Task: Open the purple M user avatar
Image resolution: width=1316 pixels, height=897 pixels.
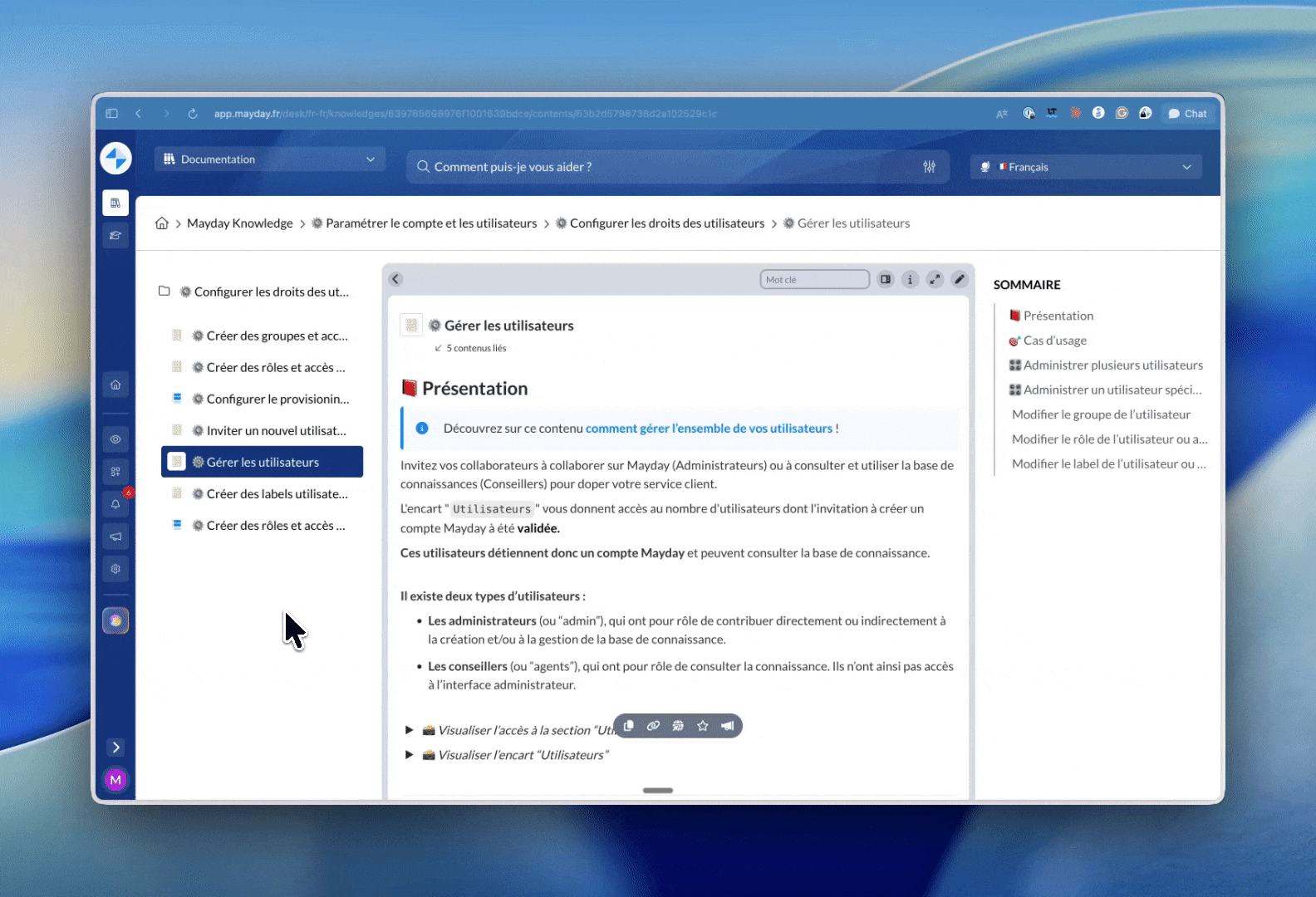Action: click(x=115, y=780)
